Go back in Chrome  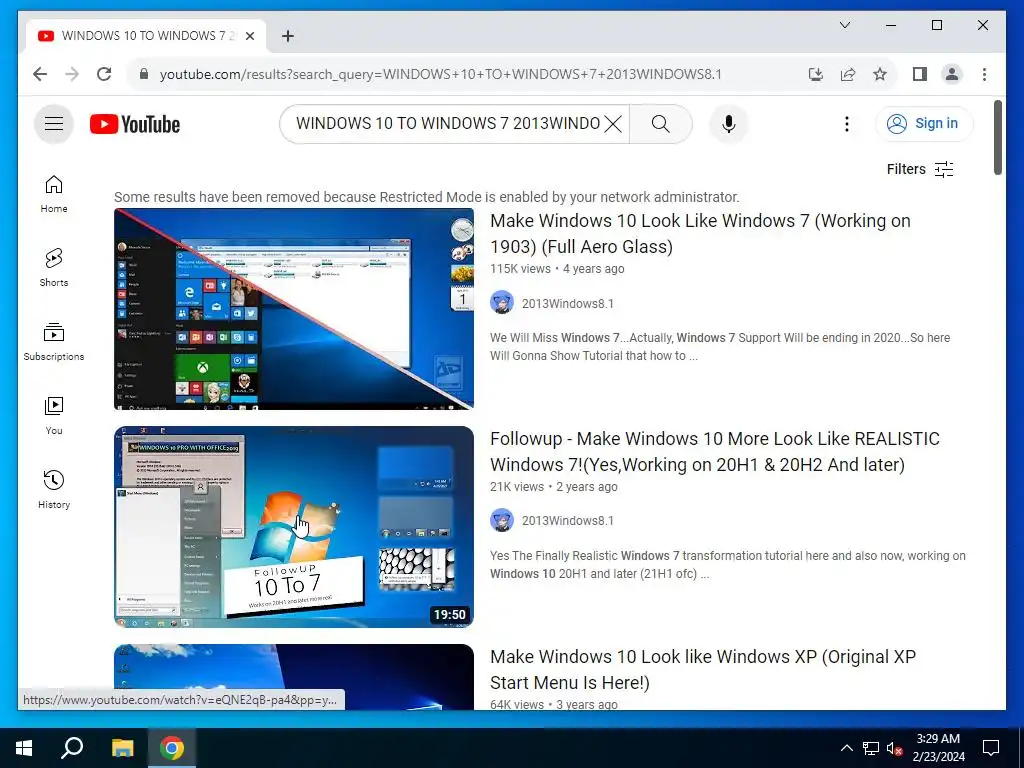(40, 74)
